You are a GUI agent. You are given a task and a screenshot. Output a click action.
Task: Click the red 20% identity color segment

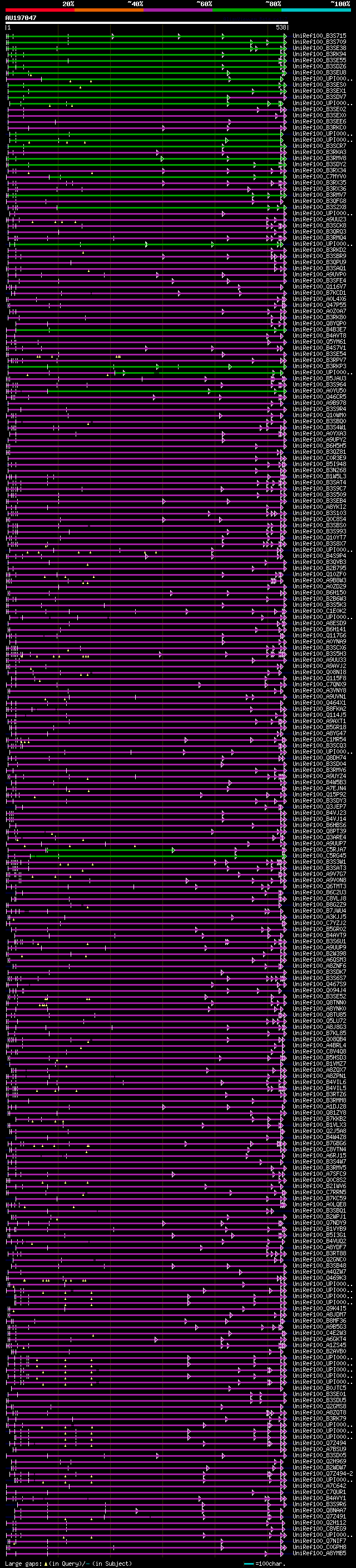point(39,10)
